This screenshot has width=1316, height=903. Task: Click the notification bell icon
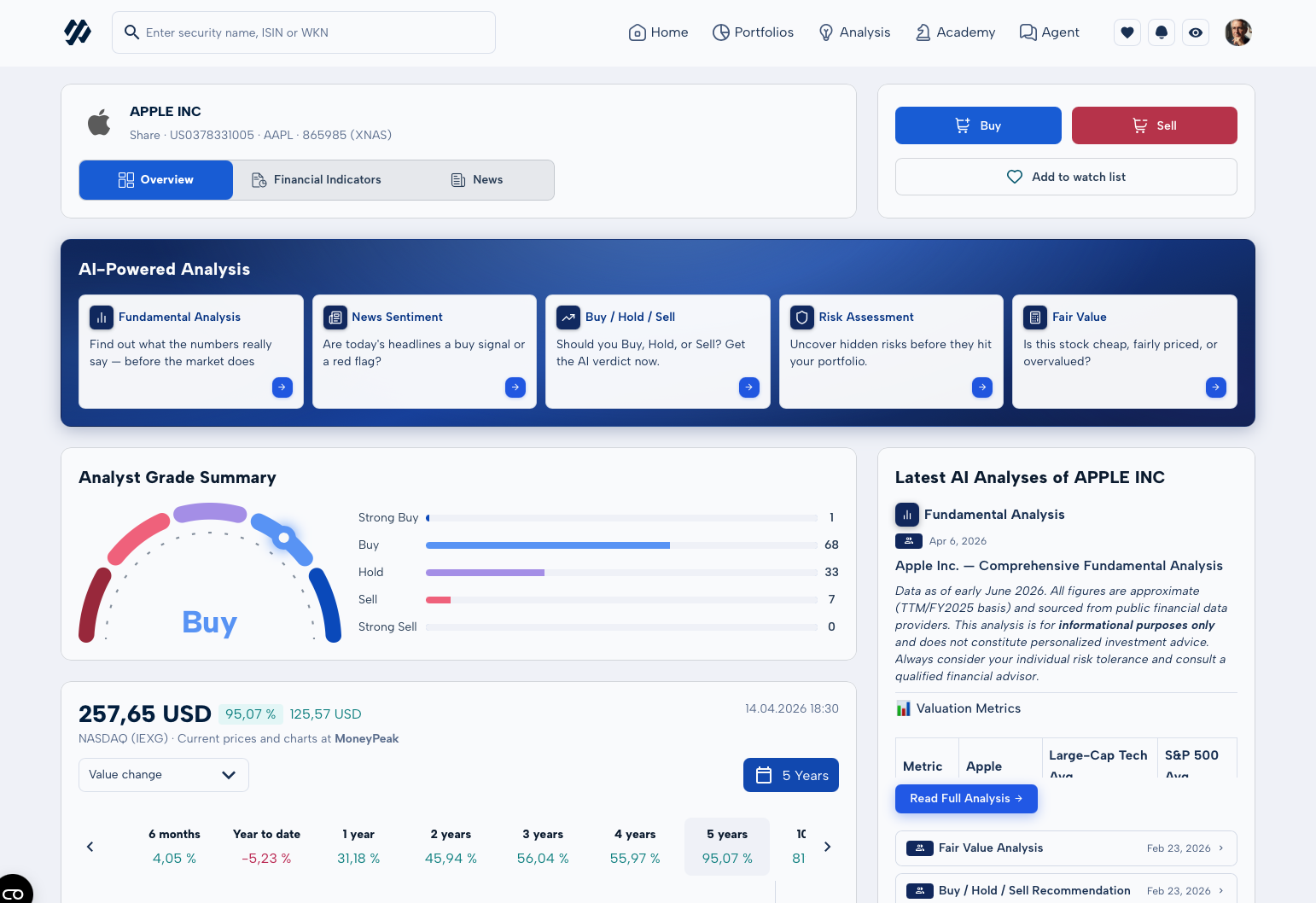1161,32
